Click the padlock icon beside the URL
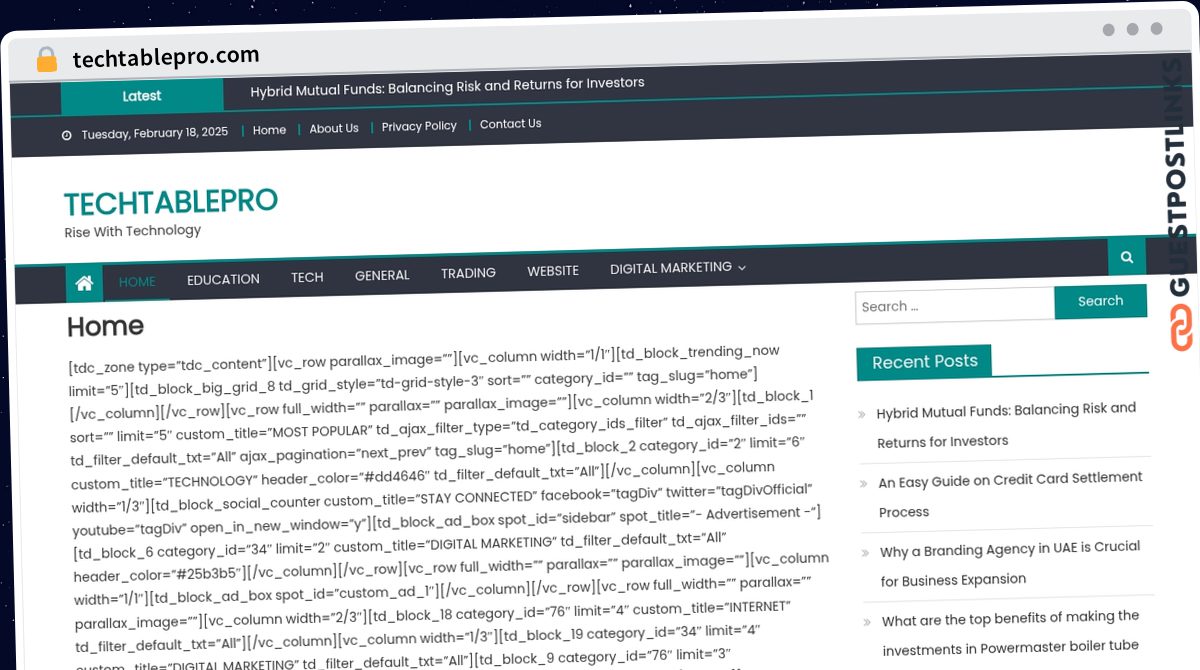The width and height of the screenshot is (1200, 670). [46, 59]
